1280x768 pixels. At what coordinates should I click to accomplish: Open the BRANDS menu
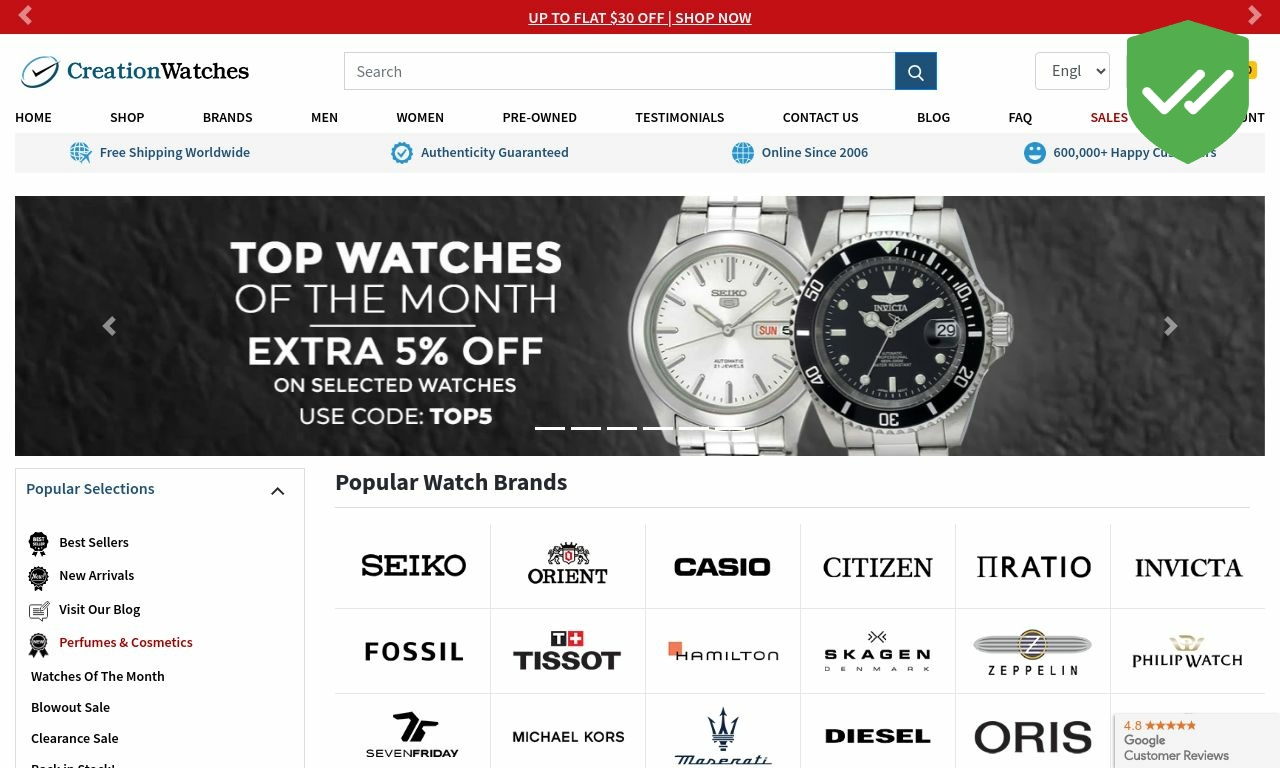pos(228,118)
